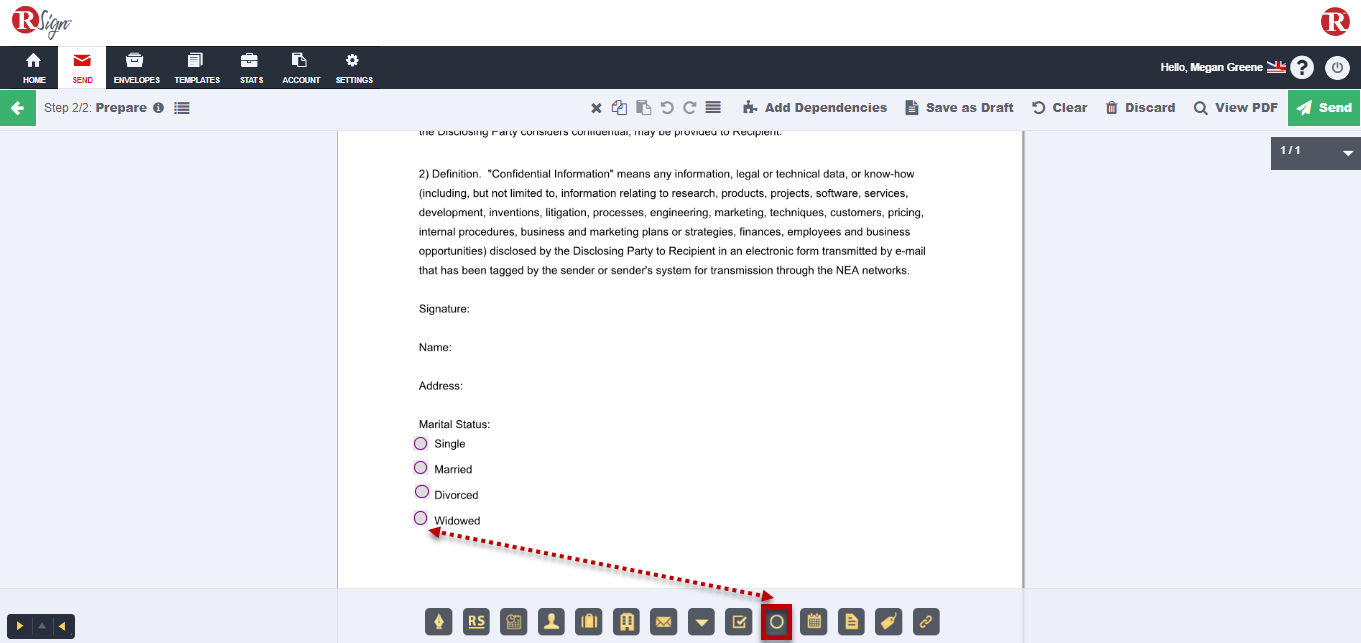Viewport: 1361px width, 643px height.
Task: Add the Dropdown control from bottom toolbar
Action: [701, 622]
